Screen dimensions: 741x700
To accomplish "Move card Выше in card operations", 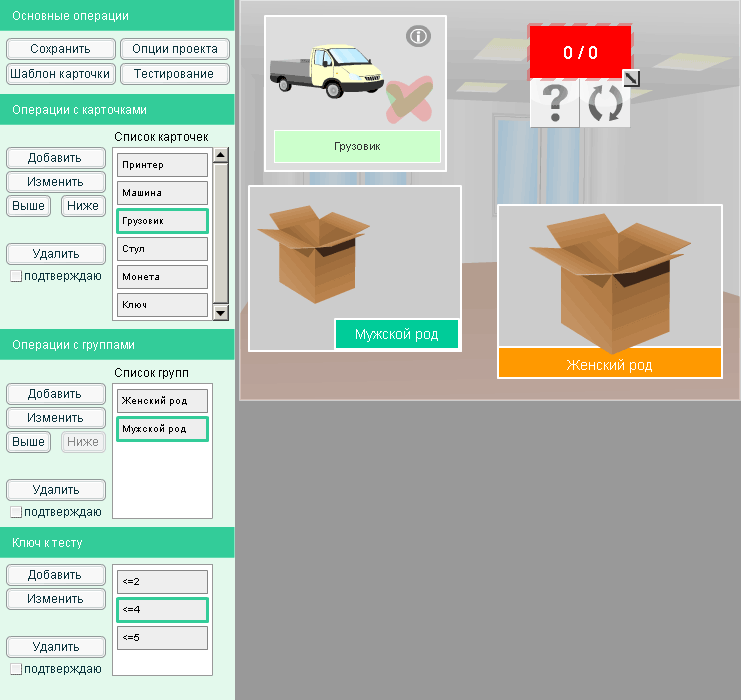I will pyautogui.click(x=28, y=206).
